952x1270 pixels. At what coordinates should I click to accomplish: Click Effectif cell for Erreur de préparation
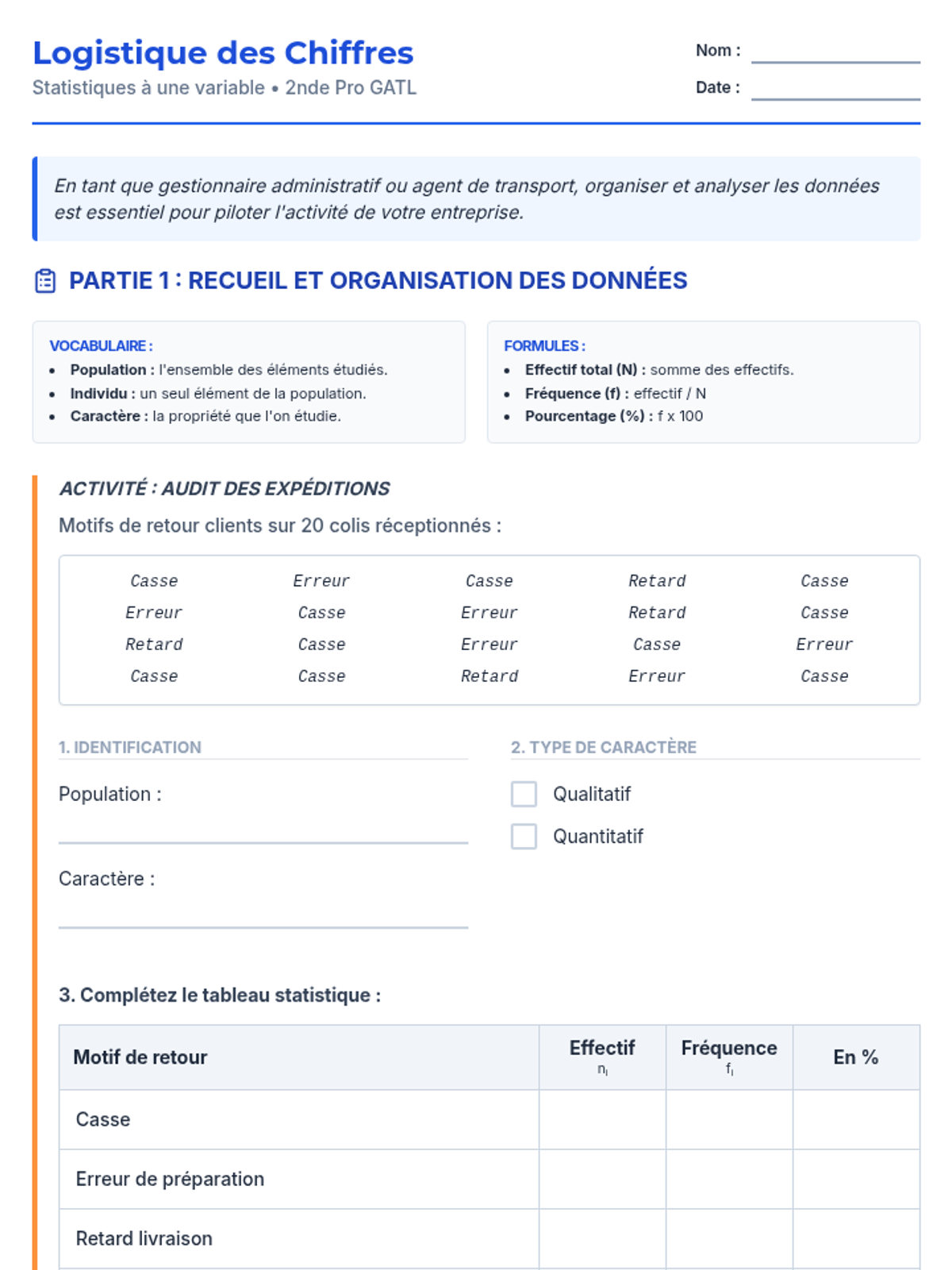pyautogui.click(x=602, y=1179)
